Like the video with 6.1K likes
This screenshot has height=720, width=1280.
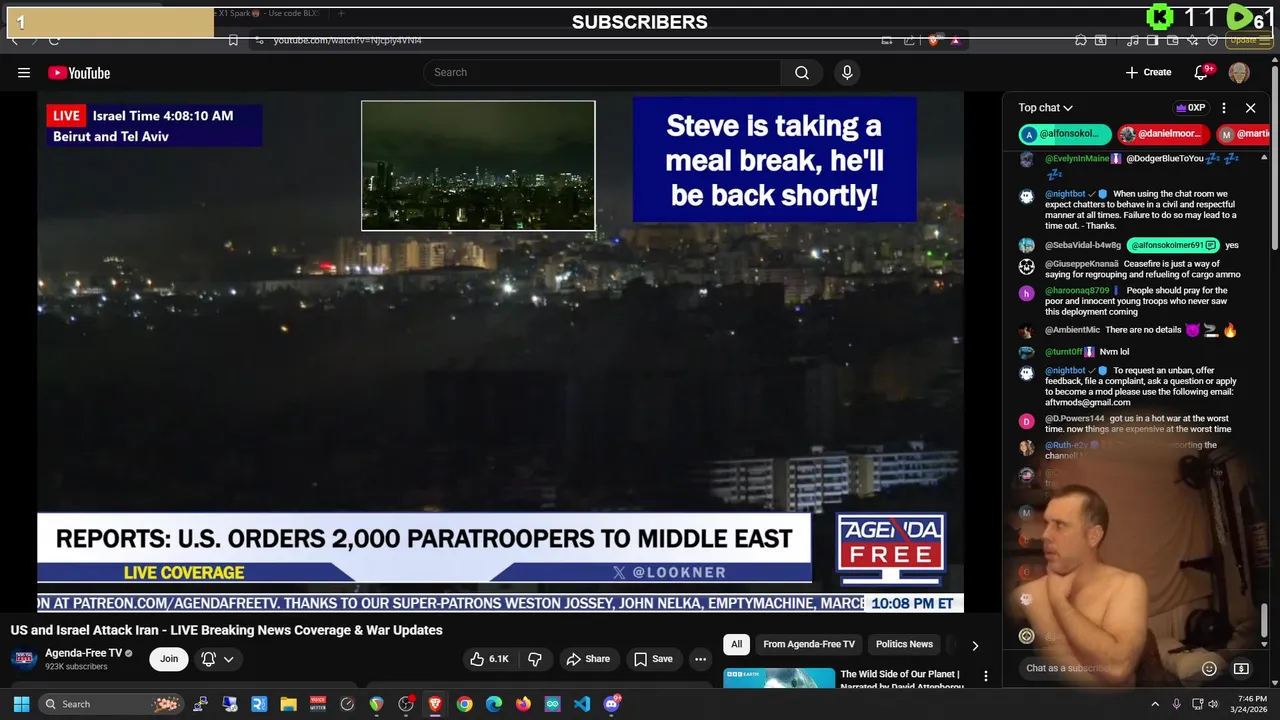pyautogui.click(x=490, y=659)
